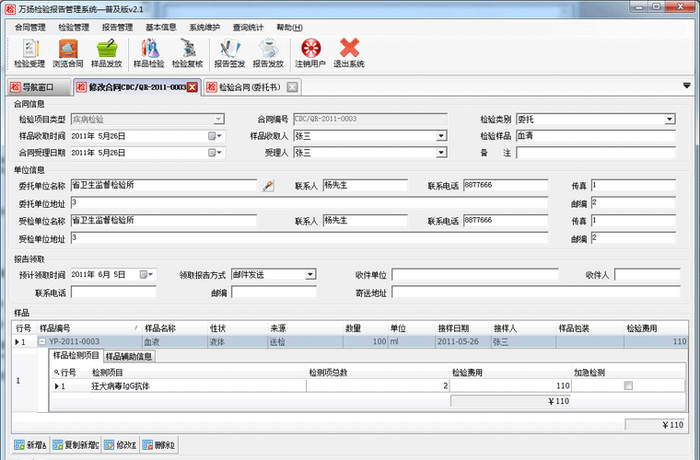
Task: Click the 受检单位地址 input field
Action: pyautogui.click(x=309, y=238)
